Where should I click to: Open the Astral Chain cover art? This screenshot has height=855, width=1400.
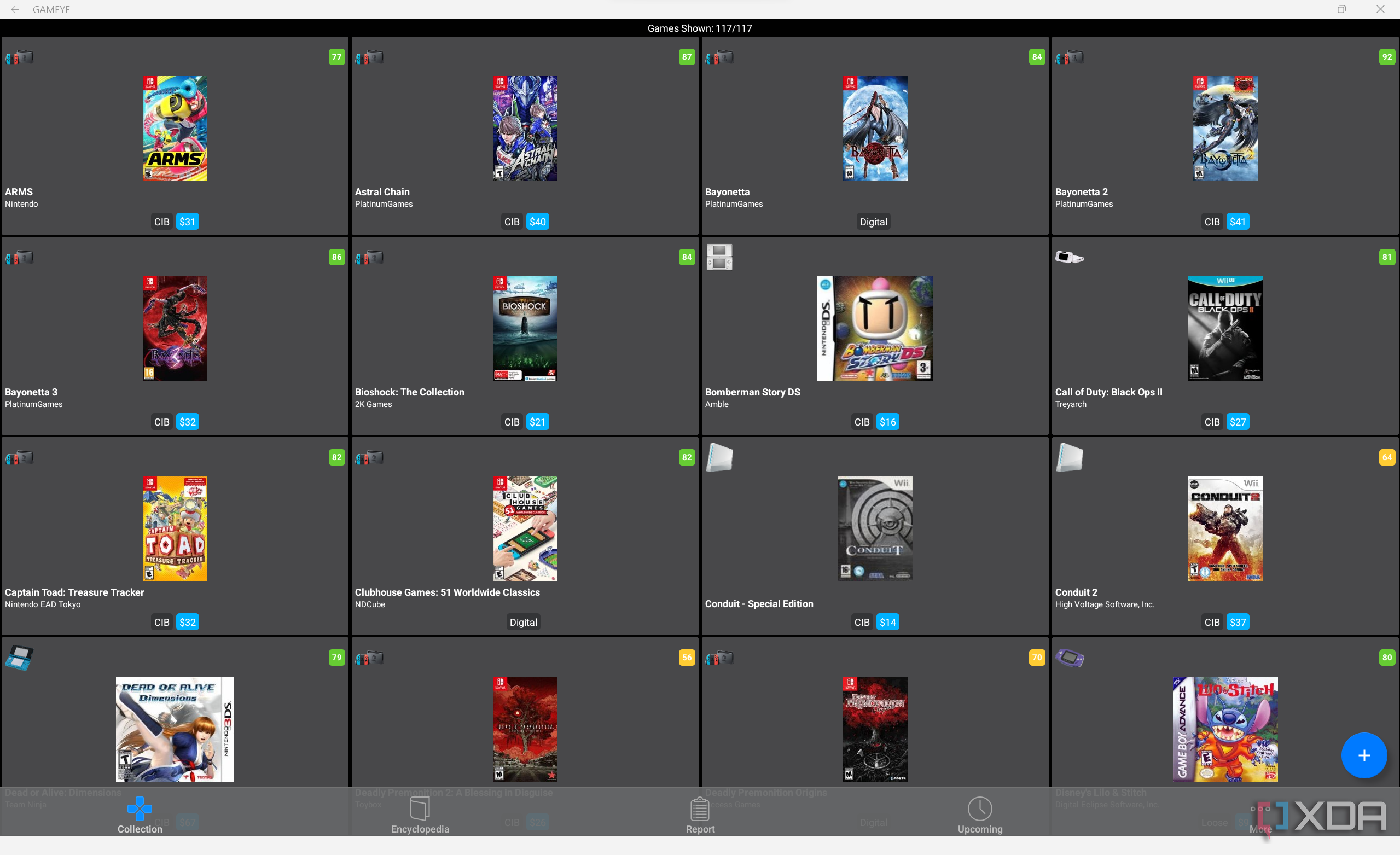(525, 129)
